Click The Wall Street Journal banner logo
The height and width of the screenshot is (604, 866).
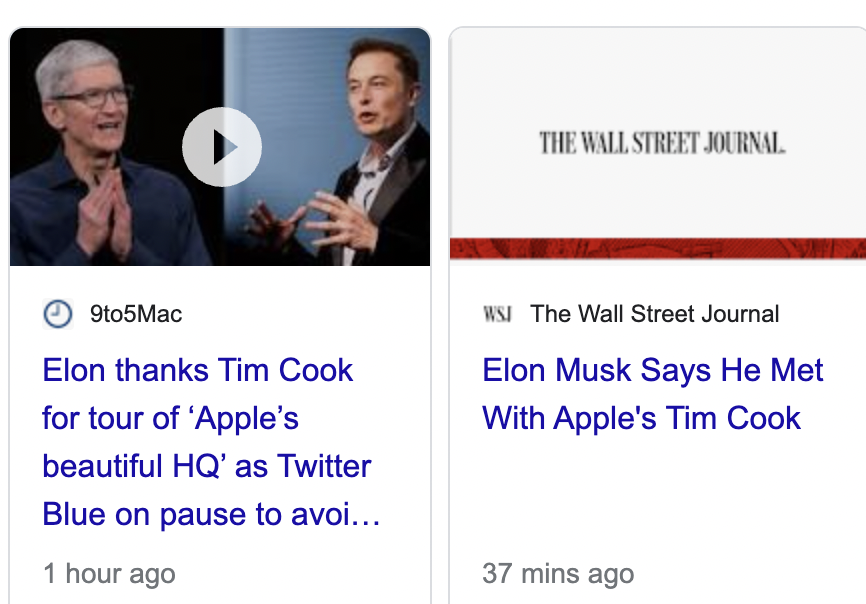[x=662, y=142]
